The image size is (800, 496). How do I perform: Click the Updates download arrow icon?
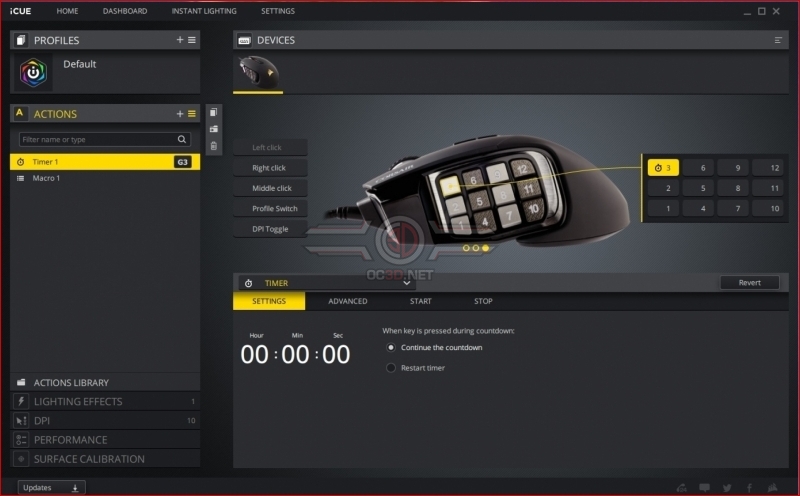(75, 488)
